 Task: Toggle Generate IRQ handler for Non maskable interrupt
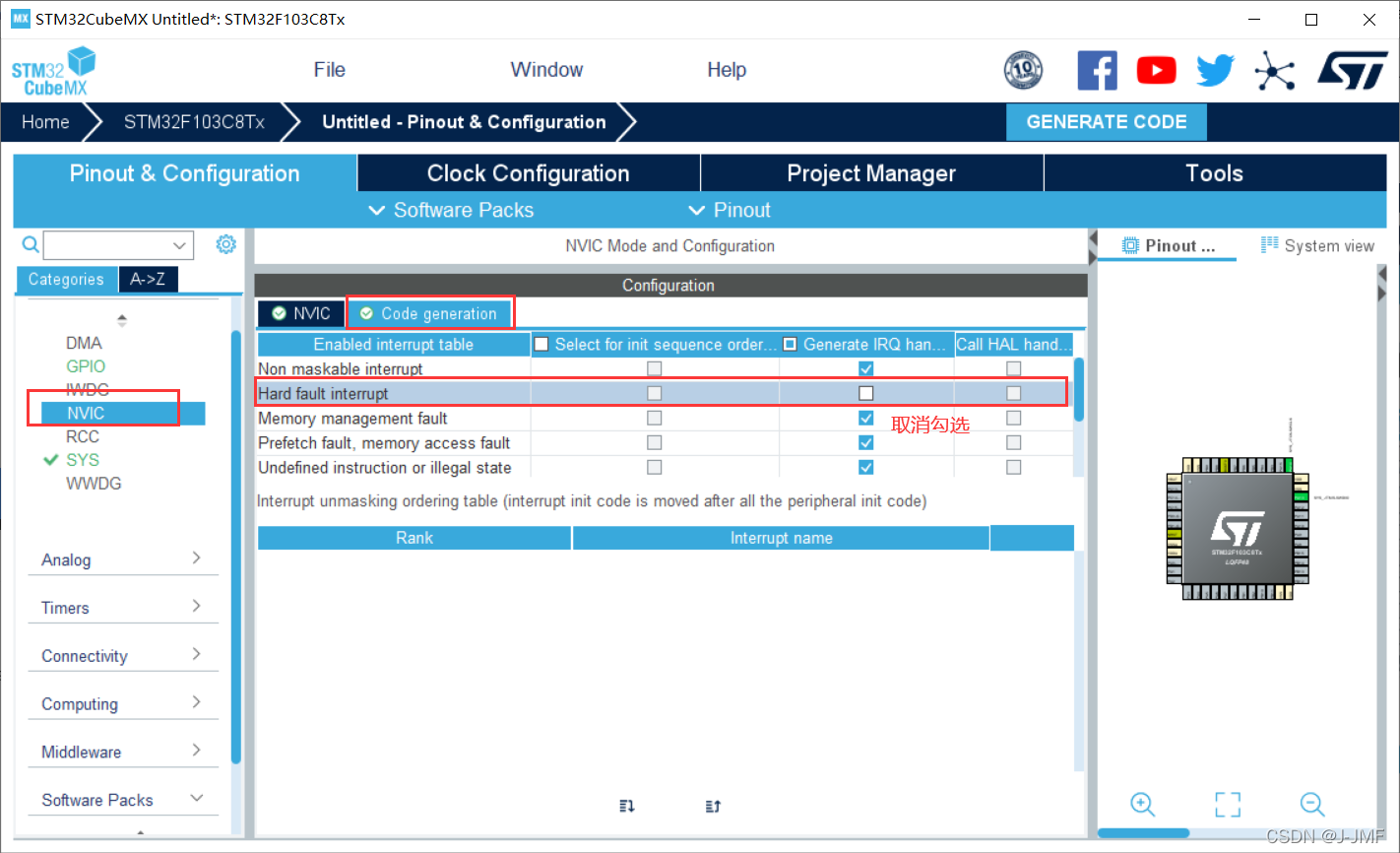pyautogui.click(x=865, y=368)
